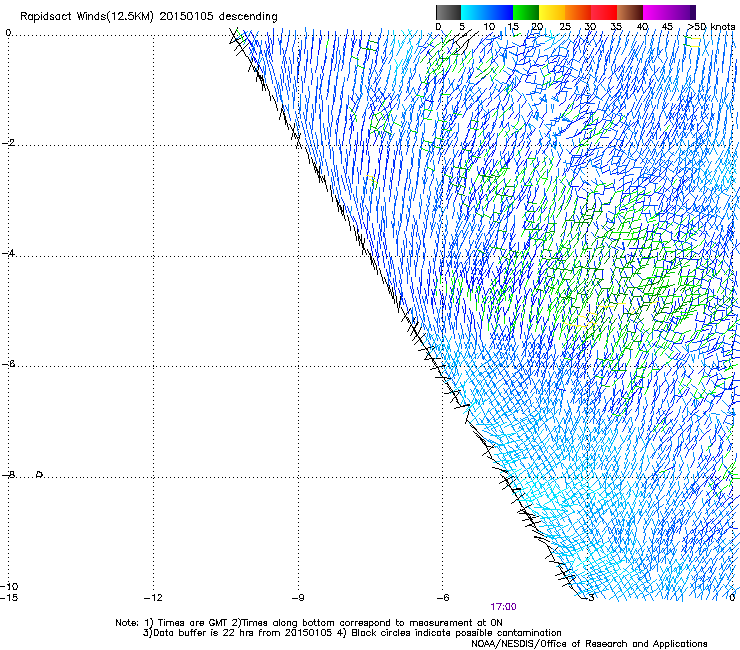
Task: Click the latitude axis label '-2'
Action: 8,143
